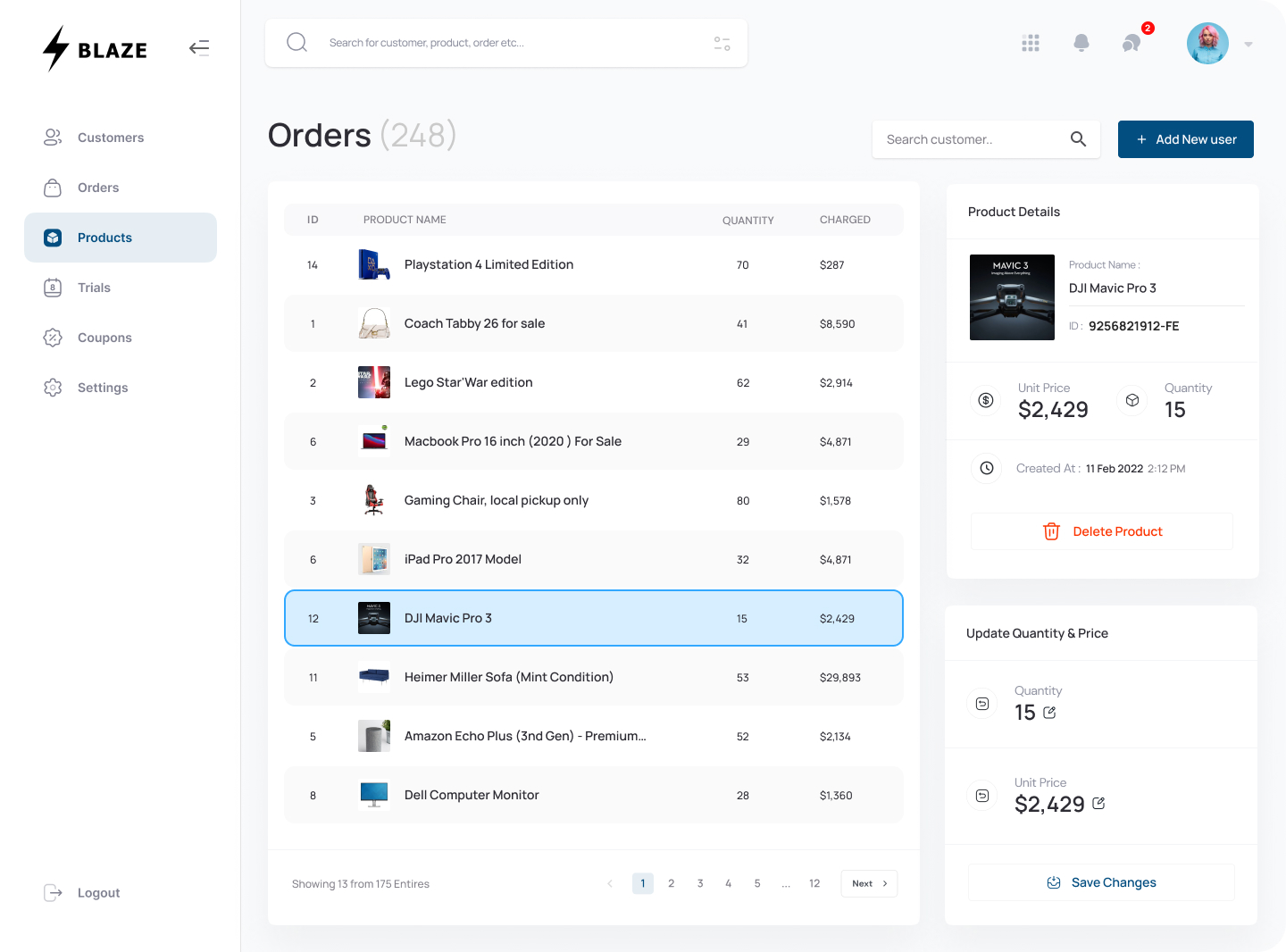Click the clock icon next to Created At
Viewport: 1286px width, 952px height.
pos(986,467)
